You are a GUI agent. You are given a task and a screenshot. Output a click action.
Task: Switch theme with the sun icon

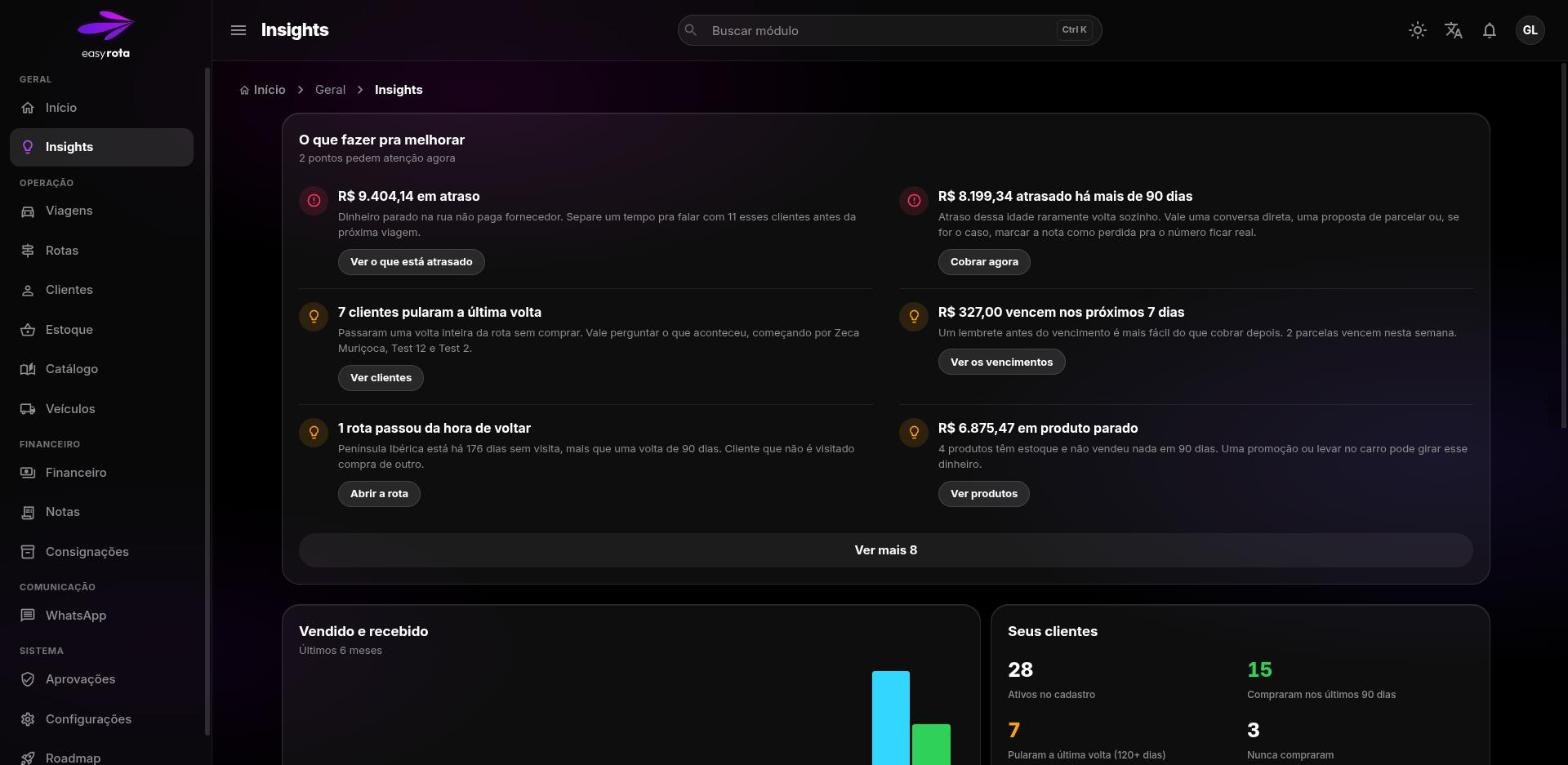click(x=1417, y=30)
